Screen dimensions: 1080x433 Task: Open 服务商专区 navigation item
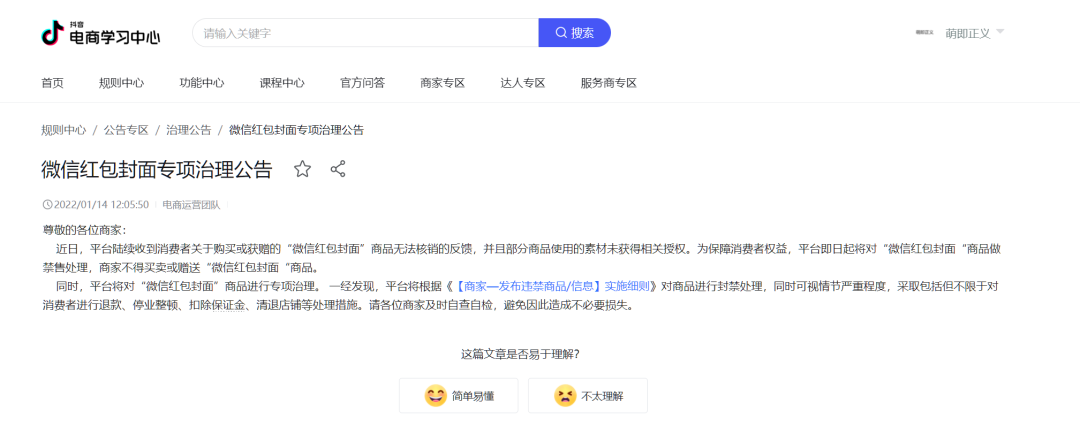click(609, 83)
